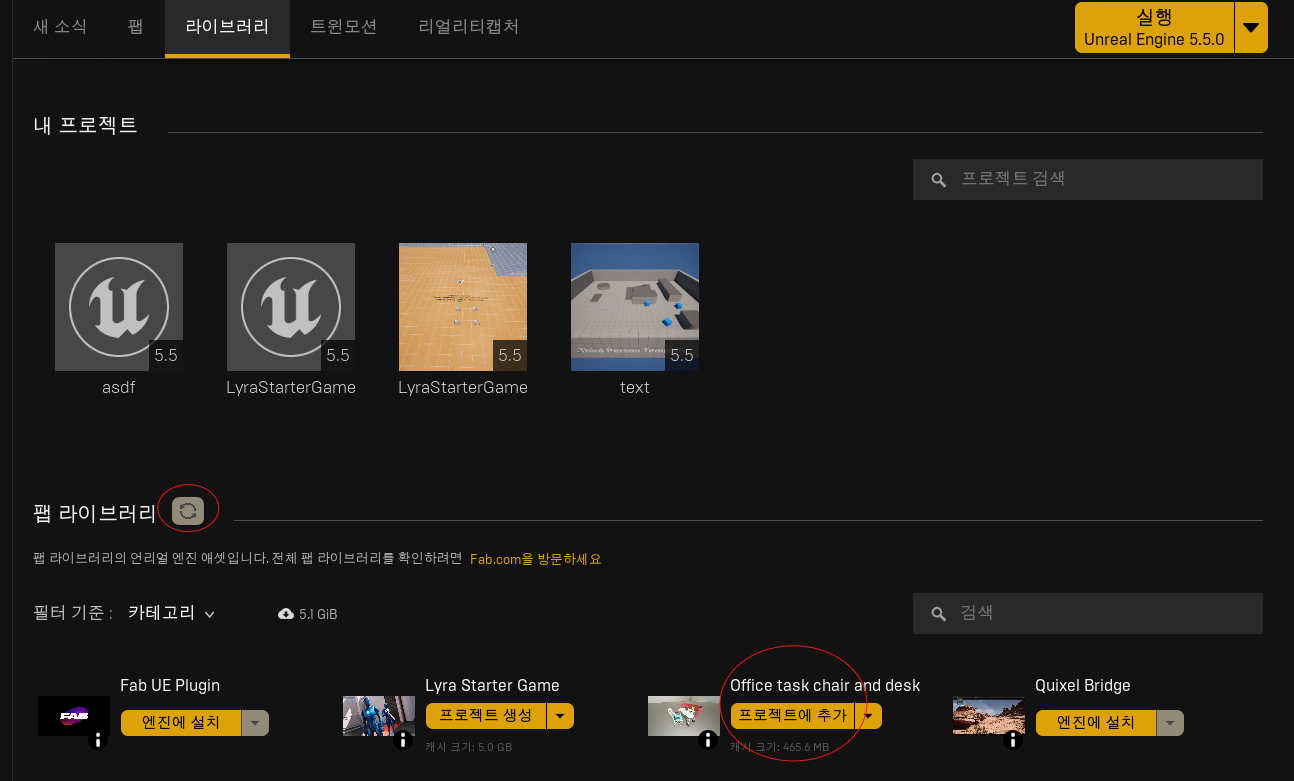
Task: Open info for Lyra Starter Game asset
Action: coord(403,740)
